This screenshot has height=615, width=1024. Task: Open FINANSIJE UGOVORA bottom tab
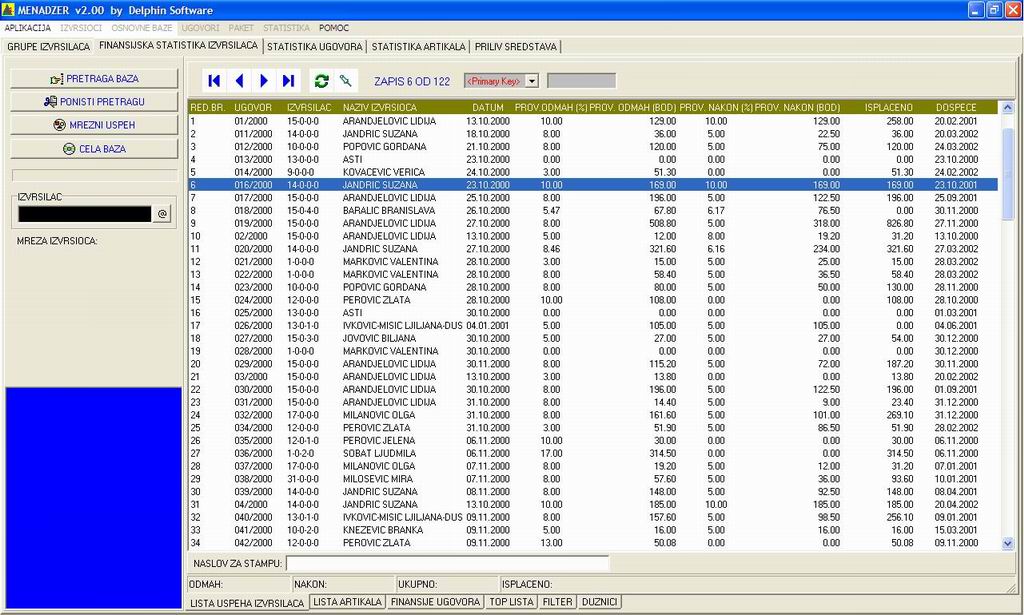pyautogui.click(x=435, y=602)
